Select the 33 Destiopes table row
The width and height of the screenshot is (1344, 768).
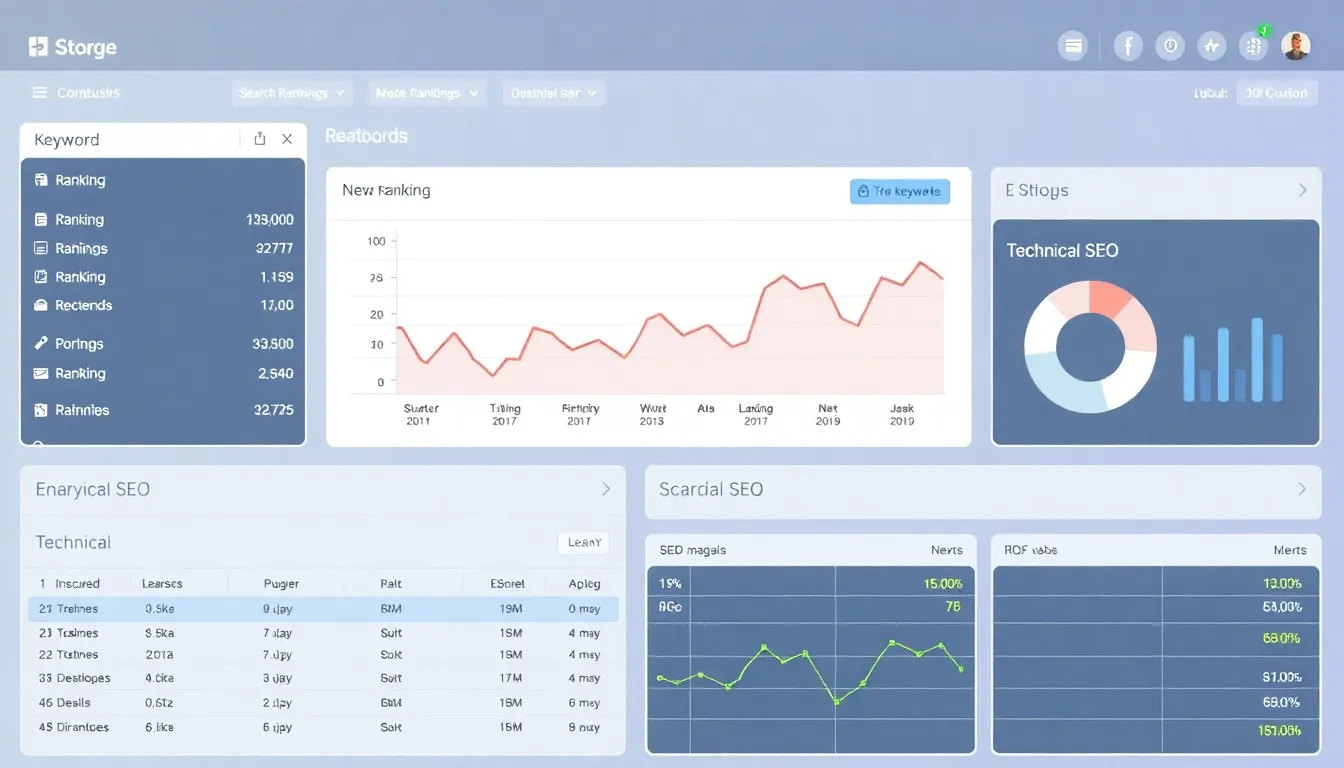[323, 678]
